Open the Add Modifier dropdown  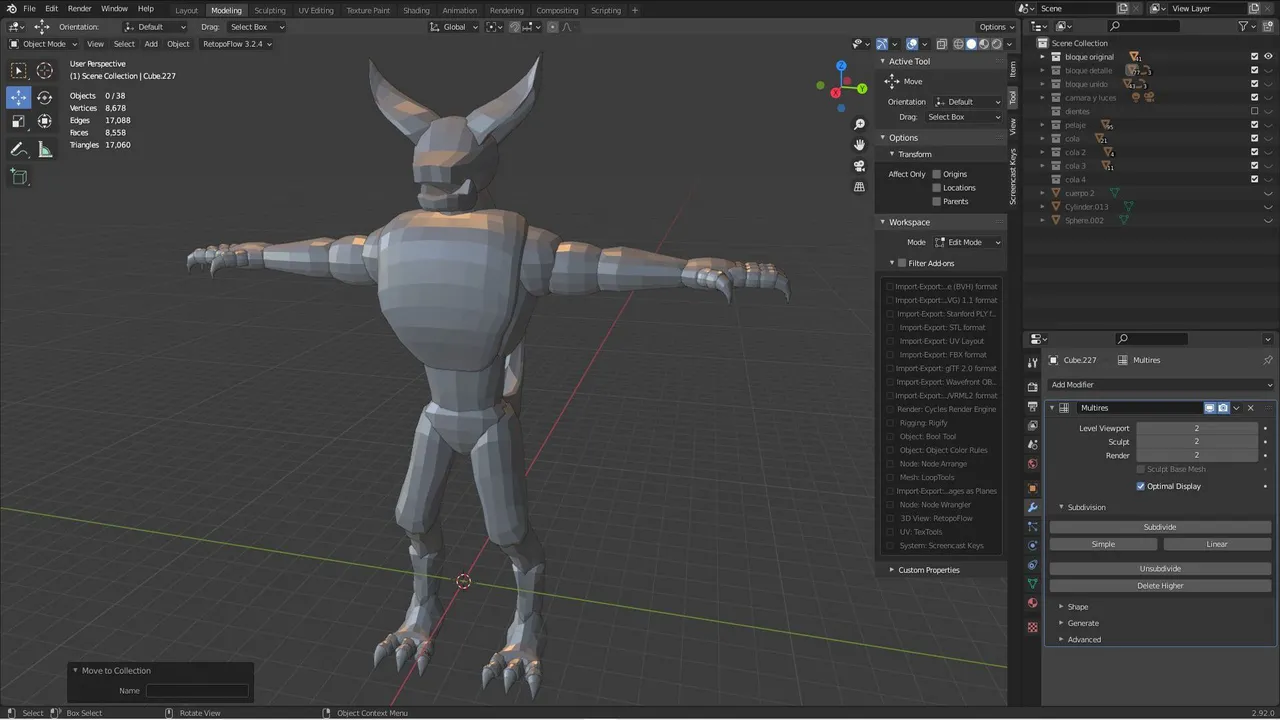click(x=1160, y=385)
